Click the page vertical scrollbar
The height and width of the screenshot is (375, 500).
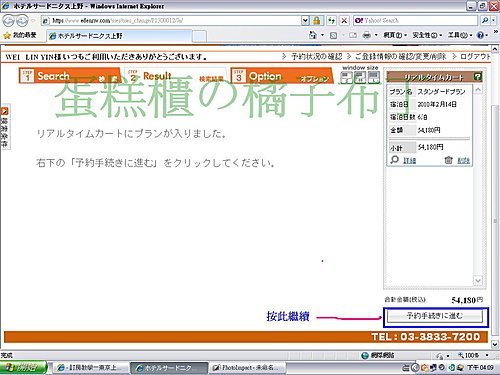click(495, 197)
